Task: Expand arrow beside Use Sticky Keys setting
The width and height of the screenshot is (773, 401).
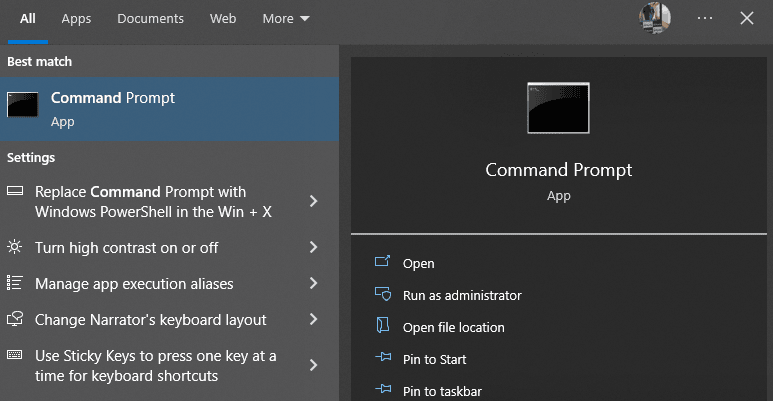Action: (313, 365)
